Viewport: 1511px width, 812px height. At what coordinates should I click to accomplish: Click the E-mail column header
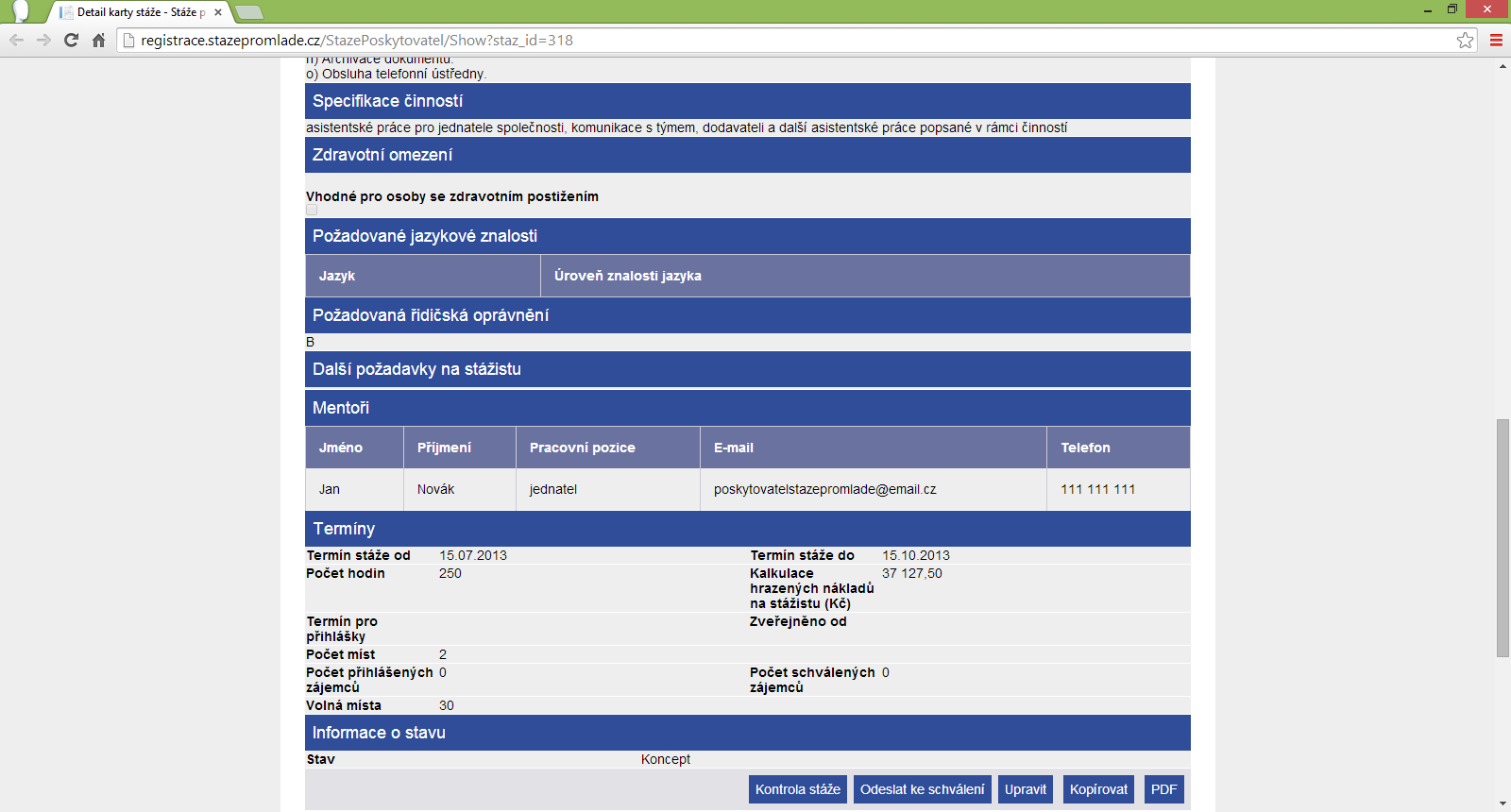pyautogui.click(x=874, y=448)
